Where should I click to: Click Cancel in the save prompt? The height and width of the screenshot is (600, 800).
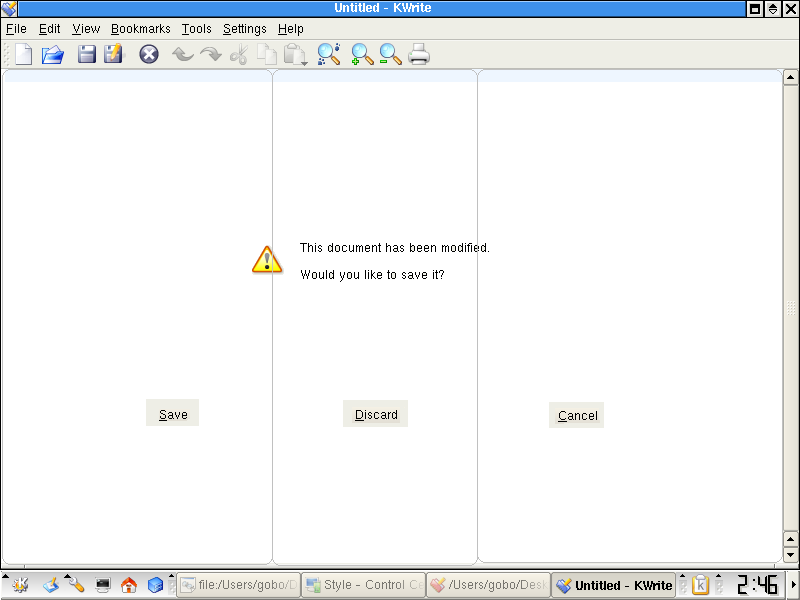577,415
